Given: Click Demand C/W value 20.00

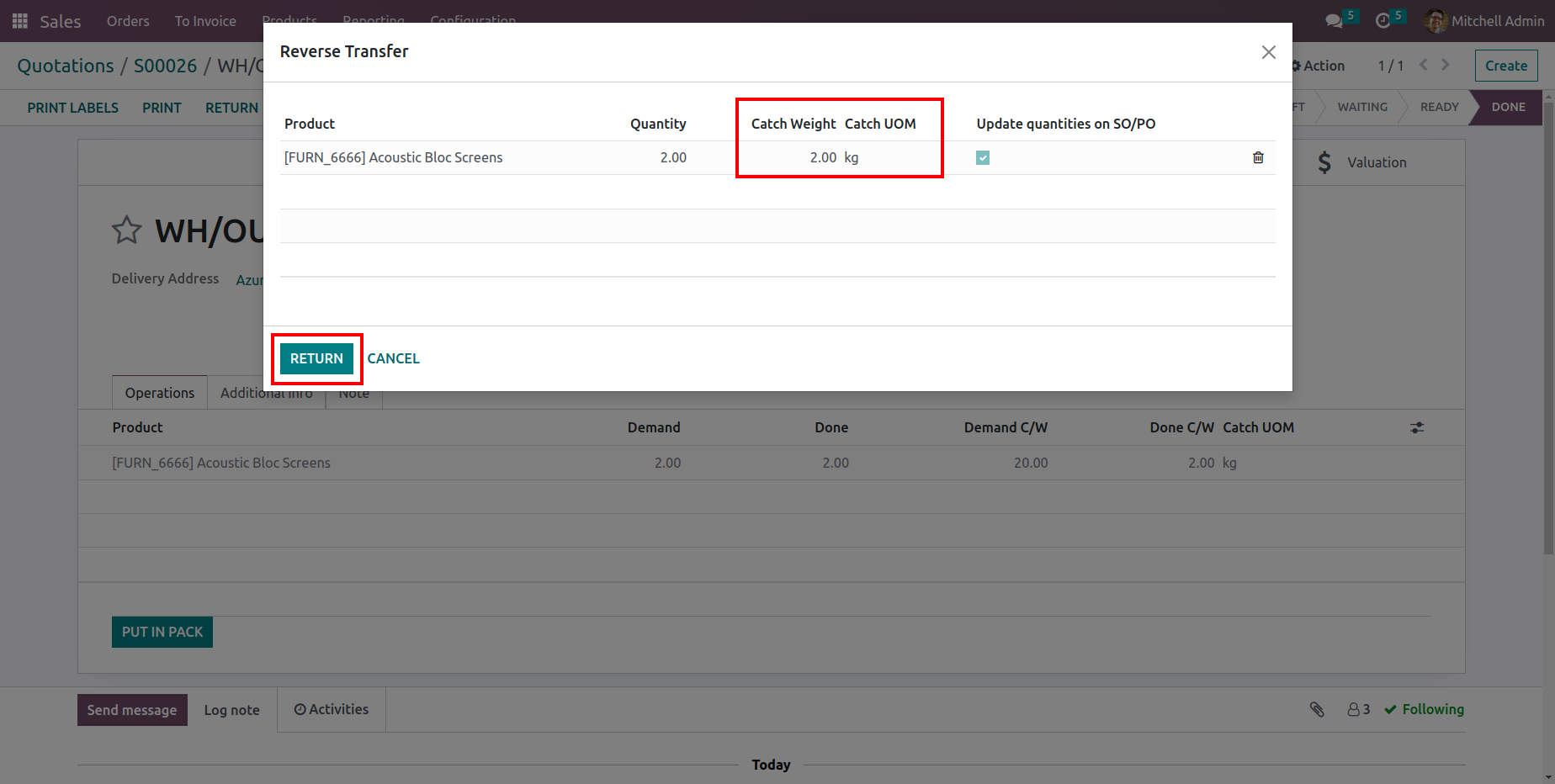Looking at the screenshot, I should point(1031,463).
